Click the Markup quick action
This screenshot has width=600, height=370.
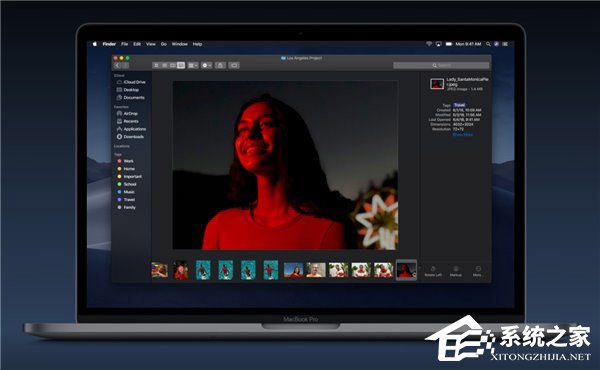[x=456, y=271]
